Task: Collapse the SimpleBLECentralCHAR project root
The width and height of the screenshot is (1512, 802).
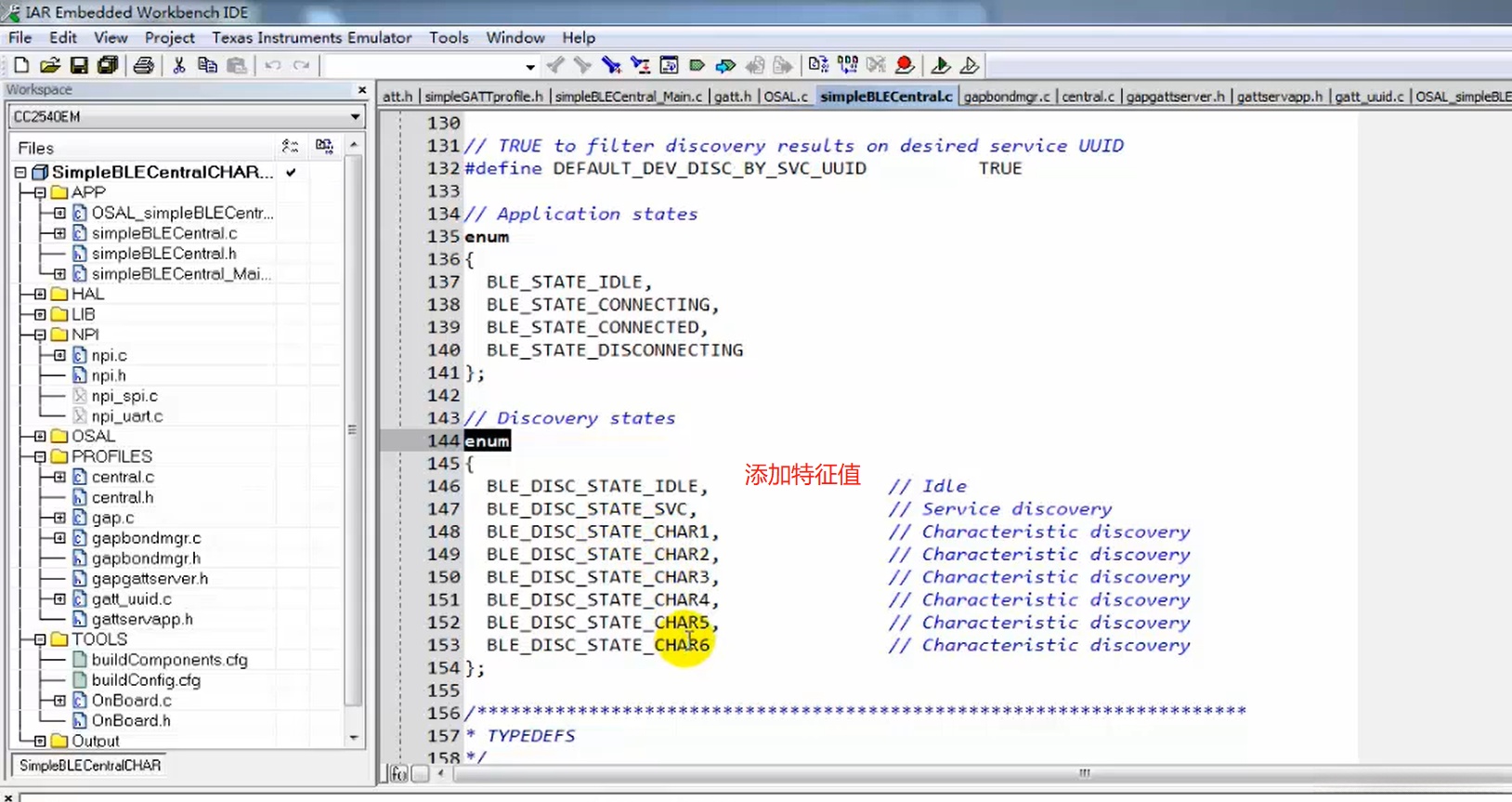Action: click(x=20, y=172)
